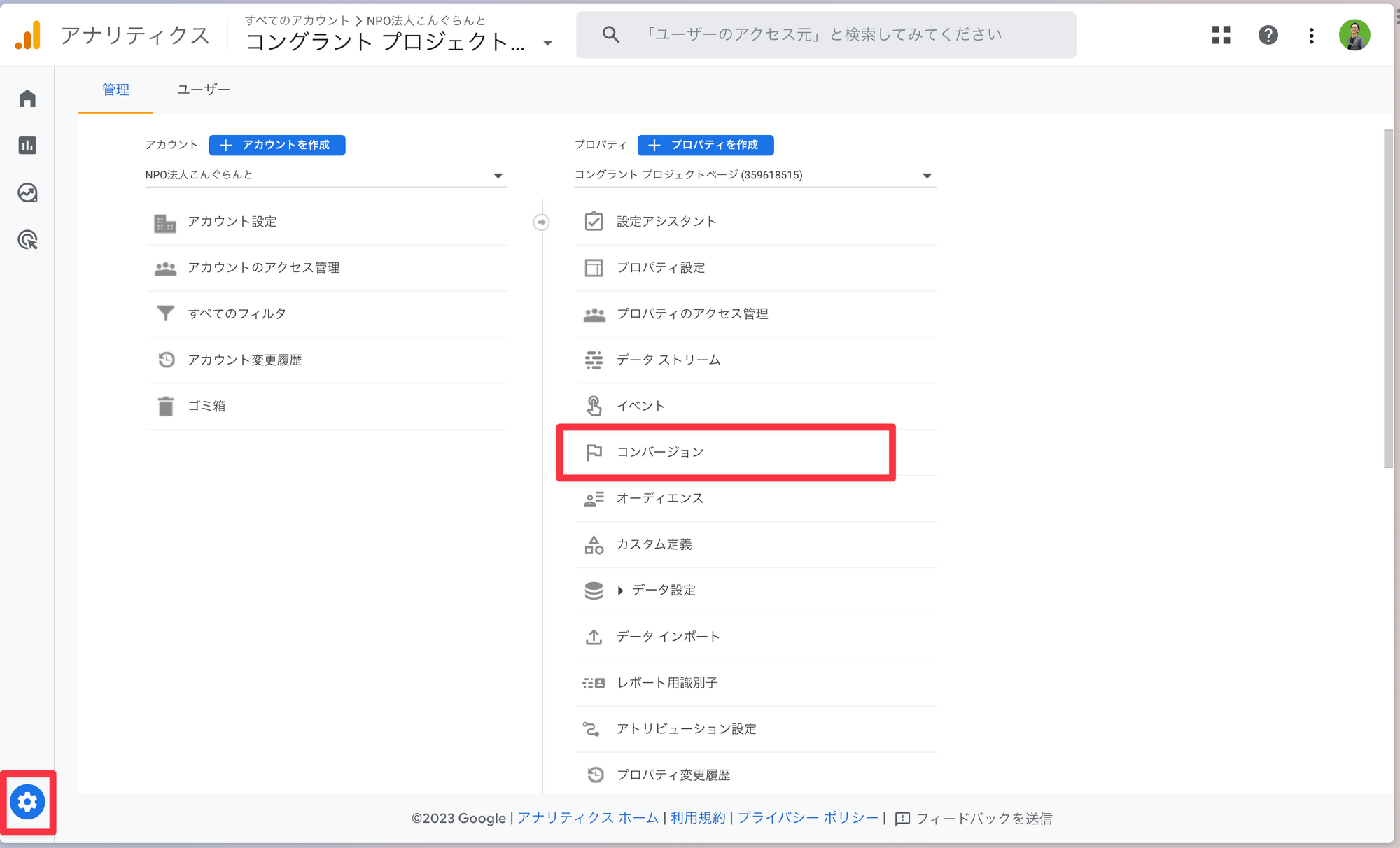Click the レポート用識別子 ID icon
The width and height of the screenshot is (1400, 848).
[594, 683]
